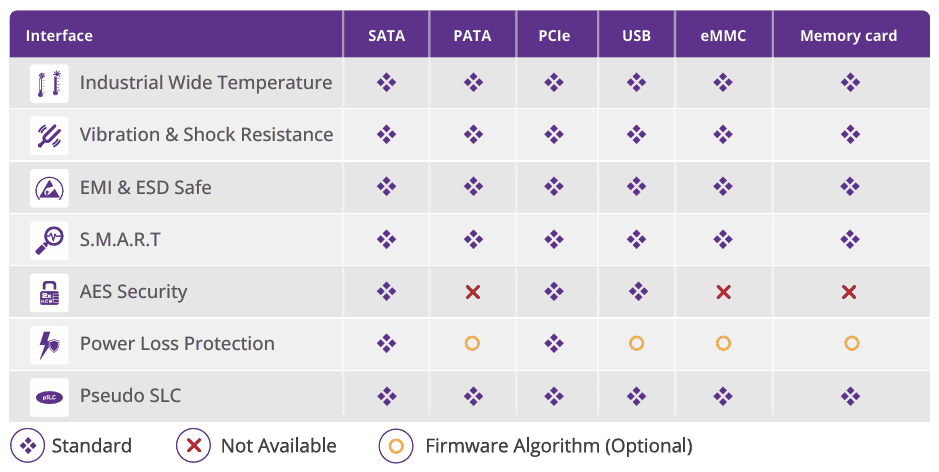Click the Firmware Algorithm legend circle icon
Screen dimensions: 939x472
(x=396, y=446)
